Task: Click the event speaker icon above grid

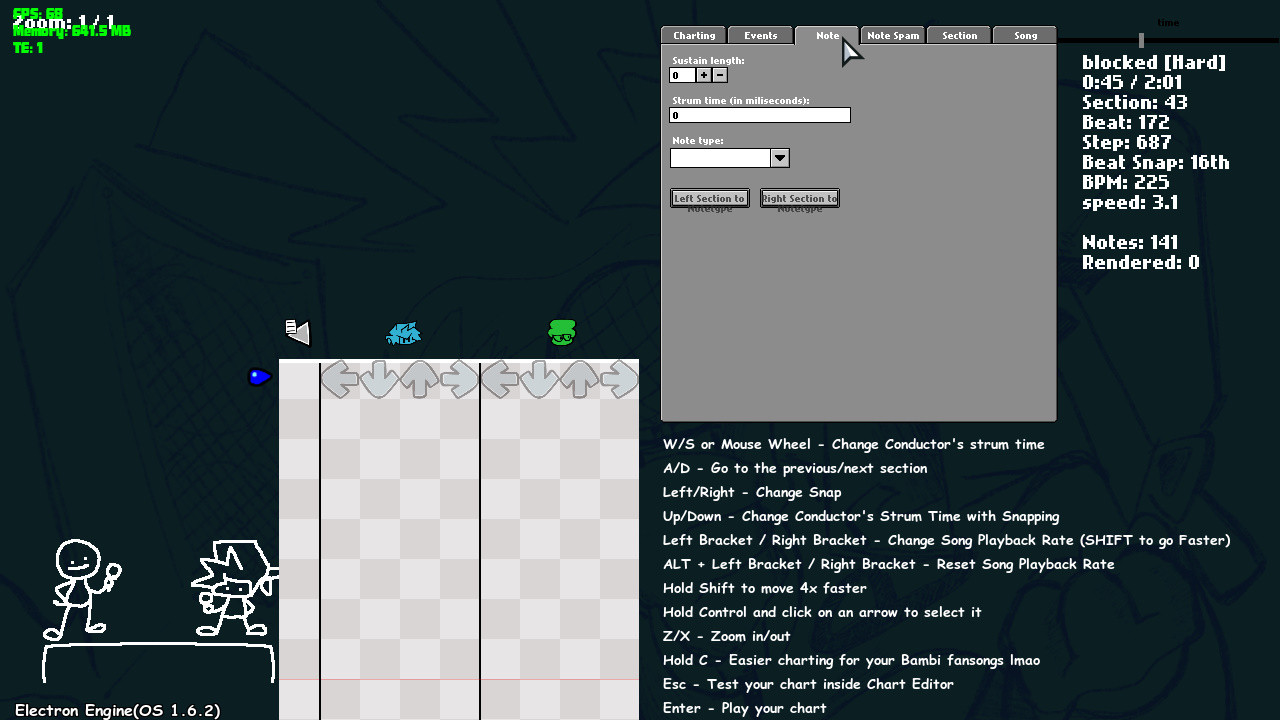Action: [298, 332]
